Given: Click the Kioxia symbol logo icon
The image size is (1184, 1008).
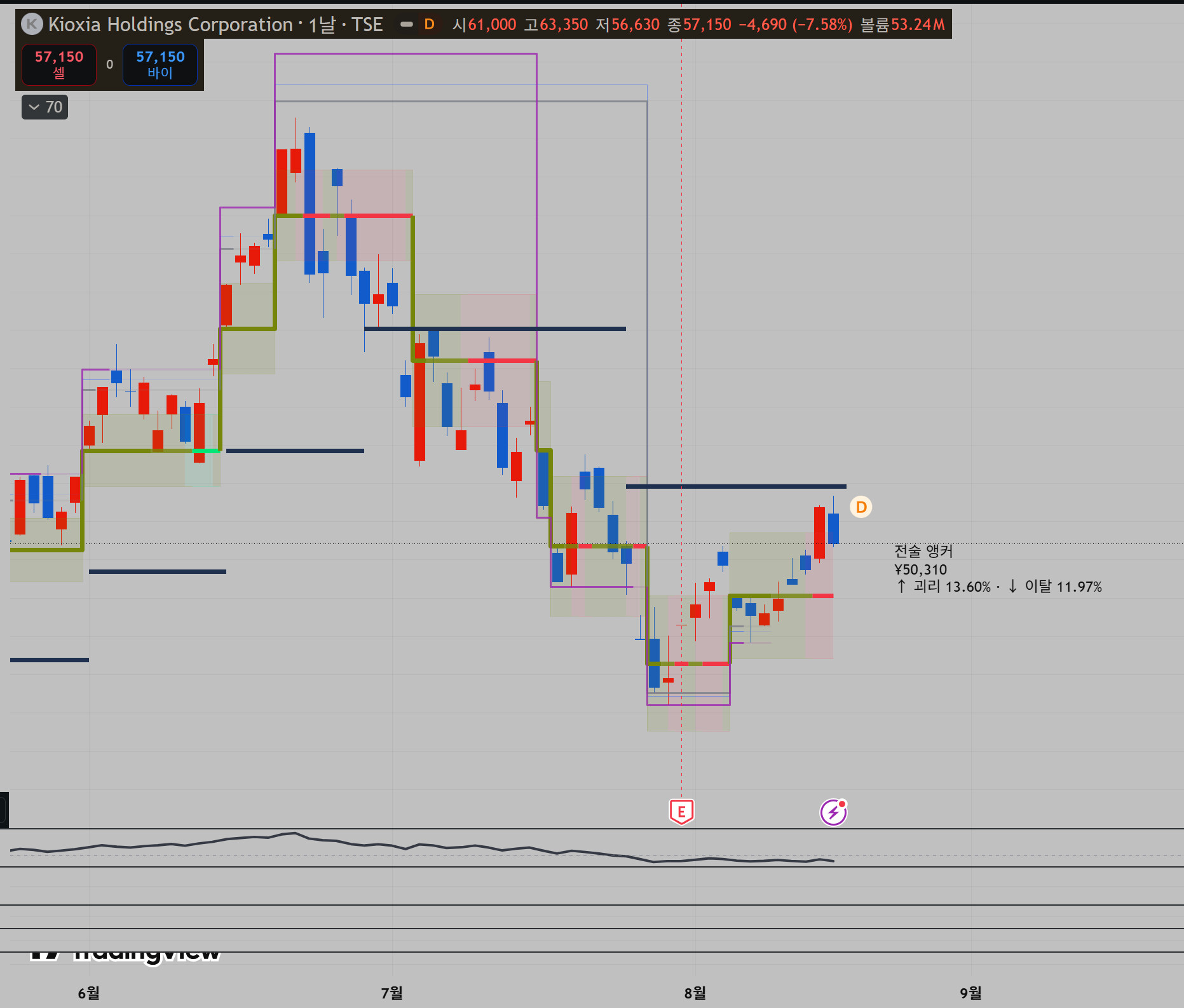Looking at the screenshot, I should (x=32, y=24).
